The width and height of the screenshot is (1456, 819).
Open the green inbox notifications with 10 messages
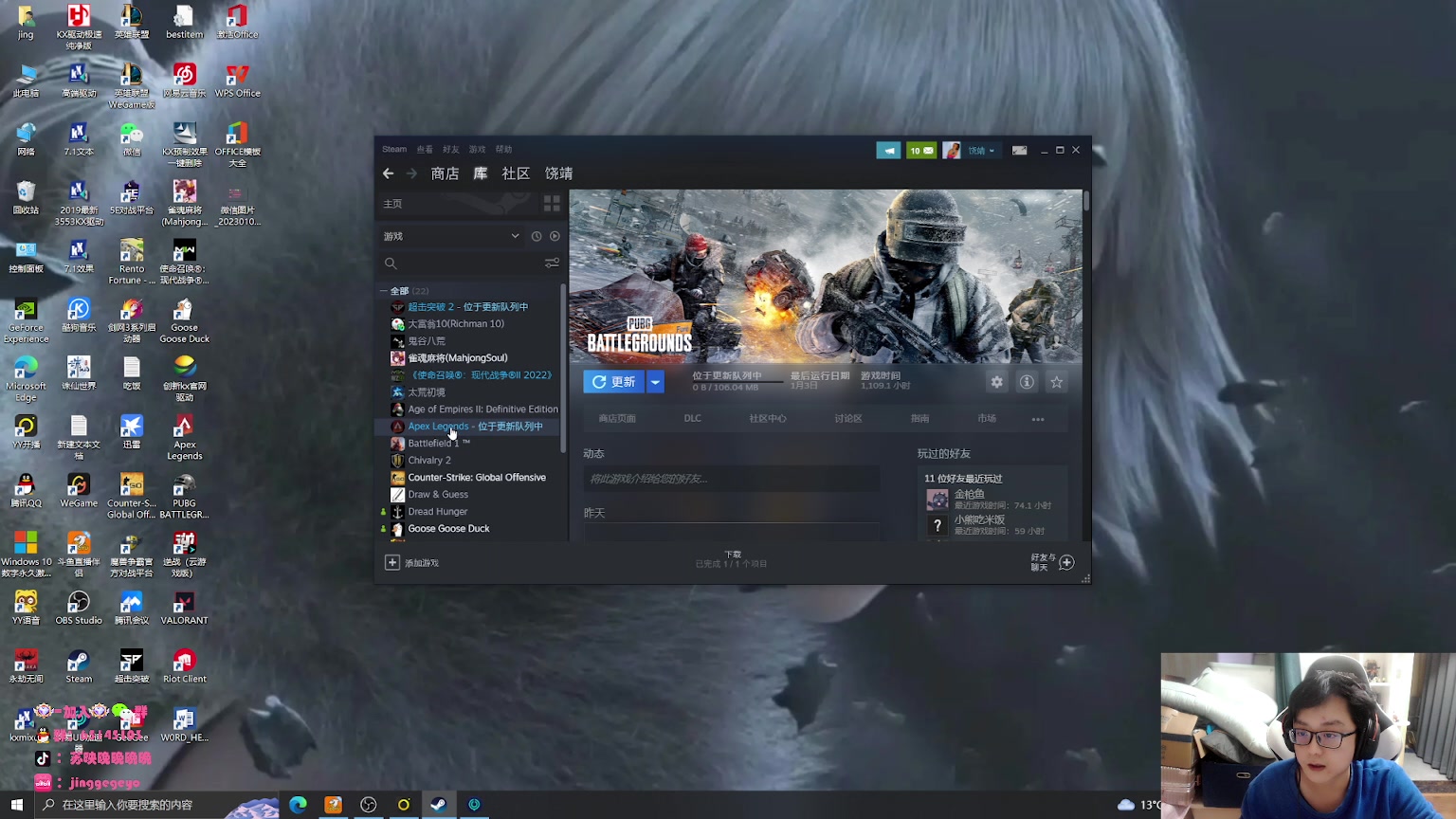click(x=921, y=150)
